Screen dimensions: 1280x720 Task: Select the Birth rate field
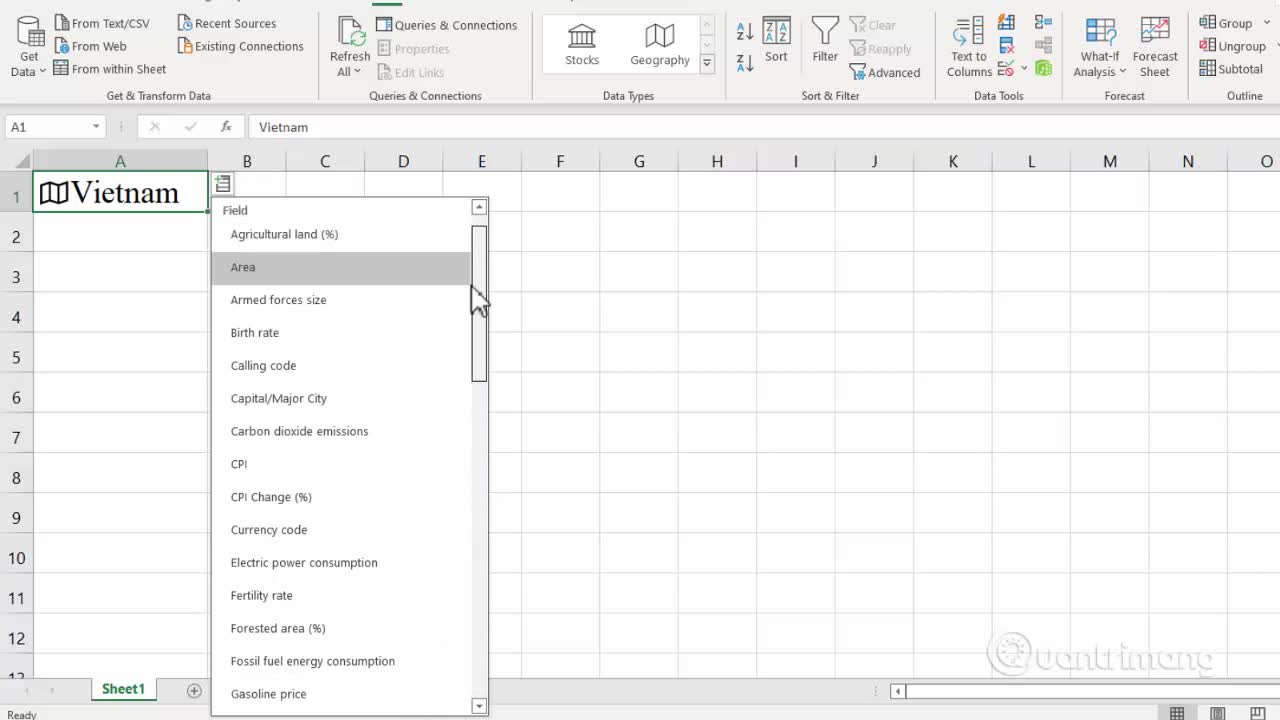click(341, 333)
